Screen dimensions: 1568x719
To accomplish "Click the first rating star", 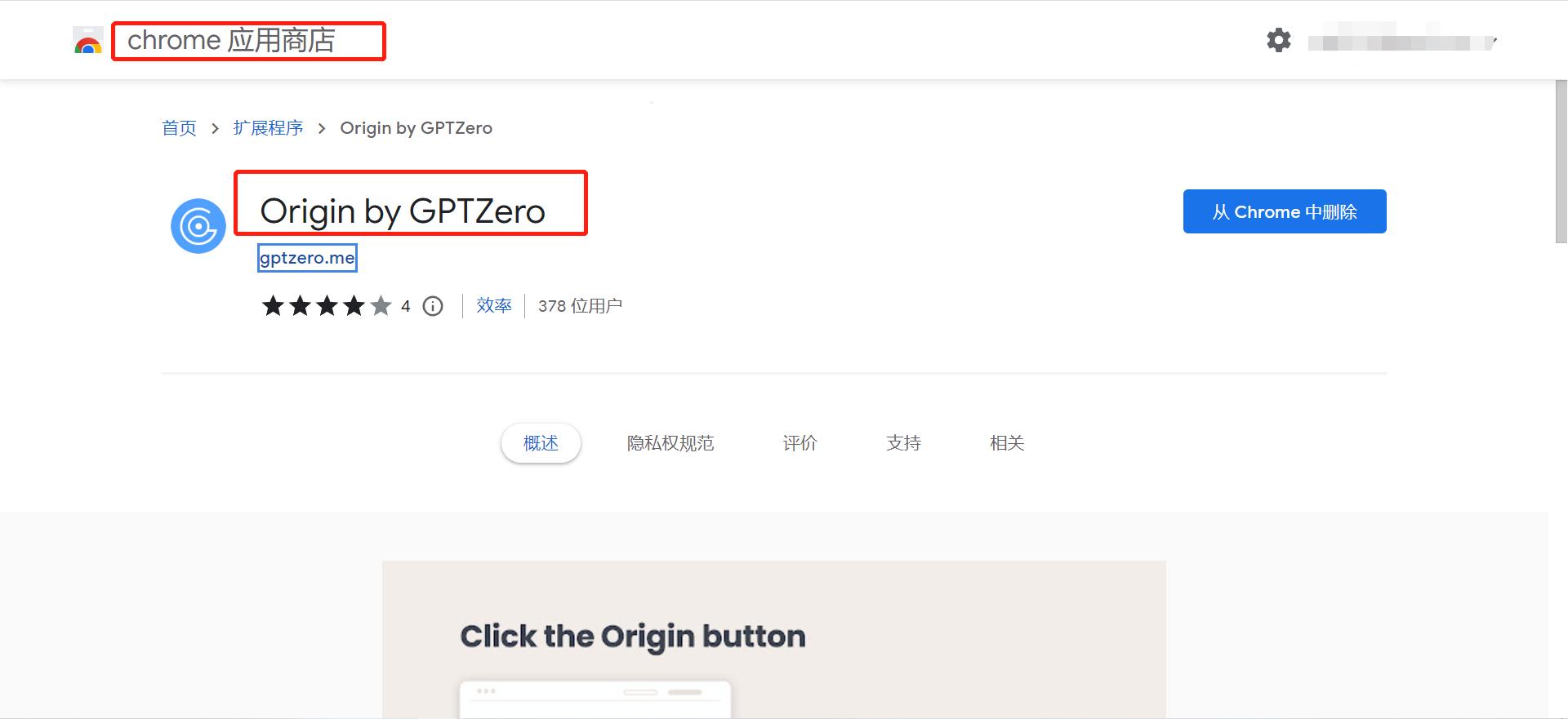I will pos(274,305).
